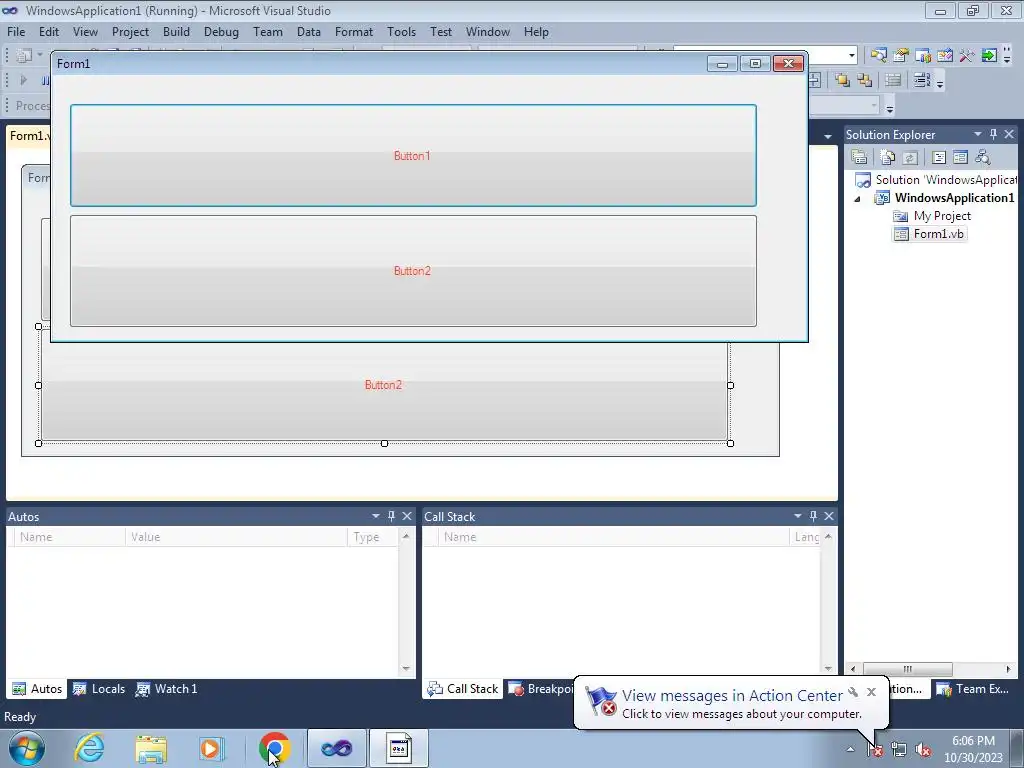
Task: Click View messages in Action Center link
Action: click(732, 696)
